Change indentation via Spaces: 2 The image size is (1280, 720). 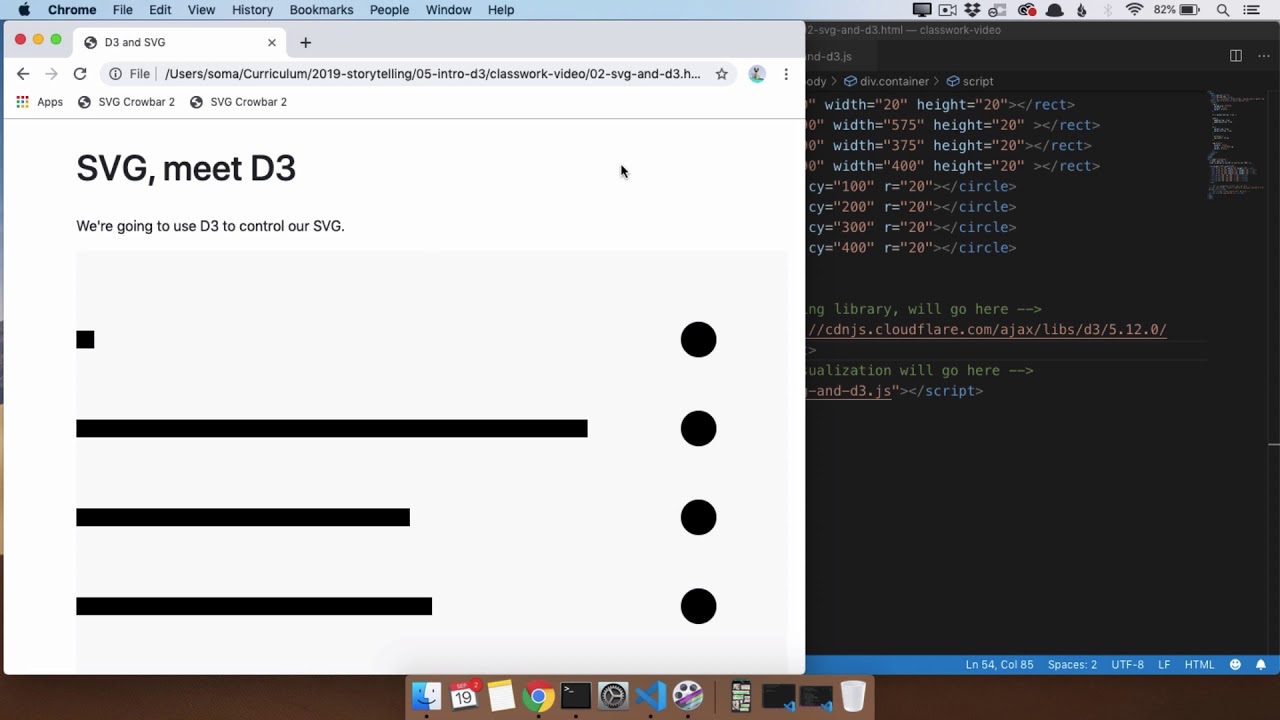pos(1072,665)
